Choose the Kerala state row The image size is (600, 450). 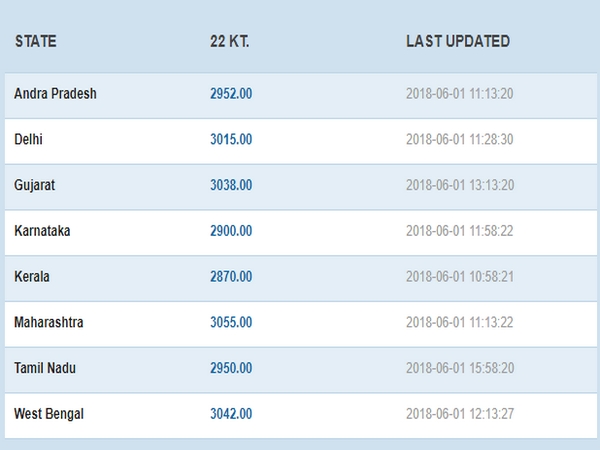pyautogui.click(x=32, y=277)
